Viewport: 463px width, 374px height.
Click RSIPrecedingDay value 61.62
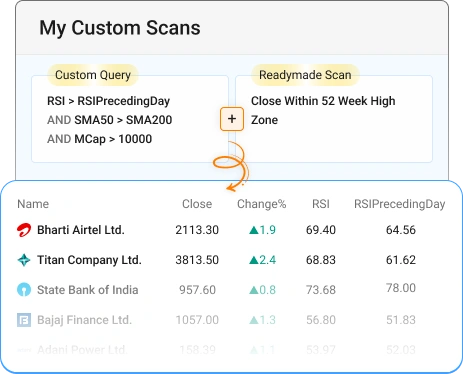coord(401,260)
